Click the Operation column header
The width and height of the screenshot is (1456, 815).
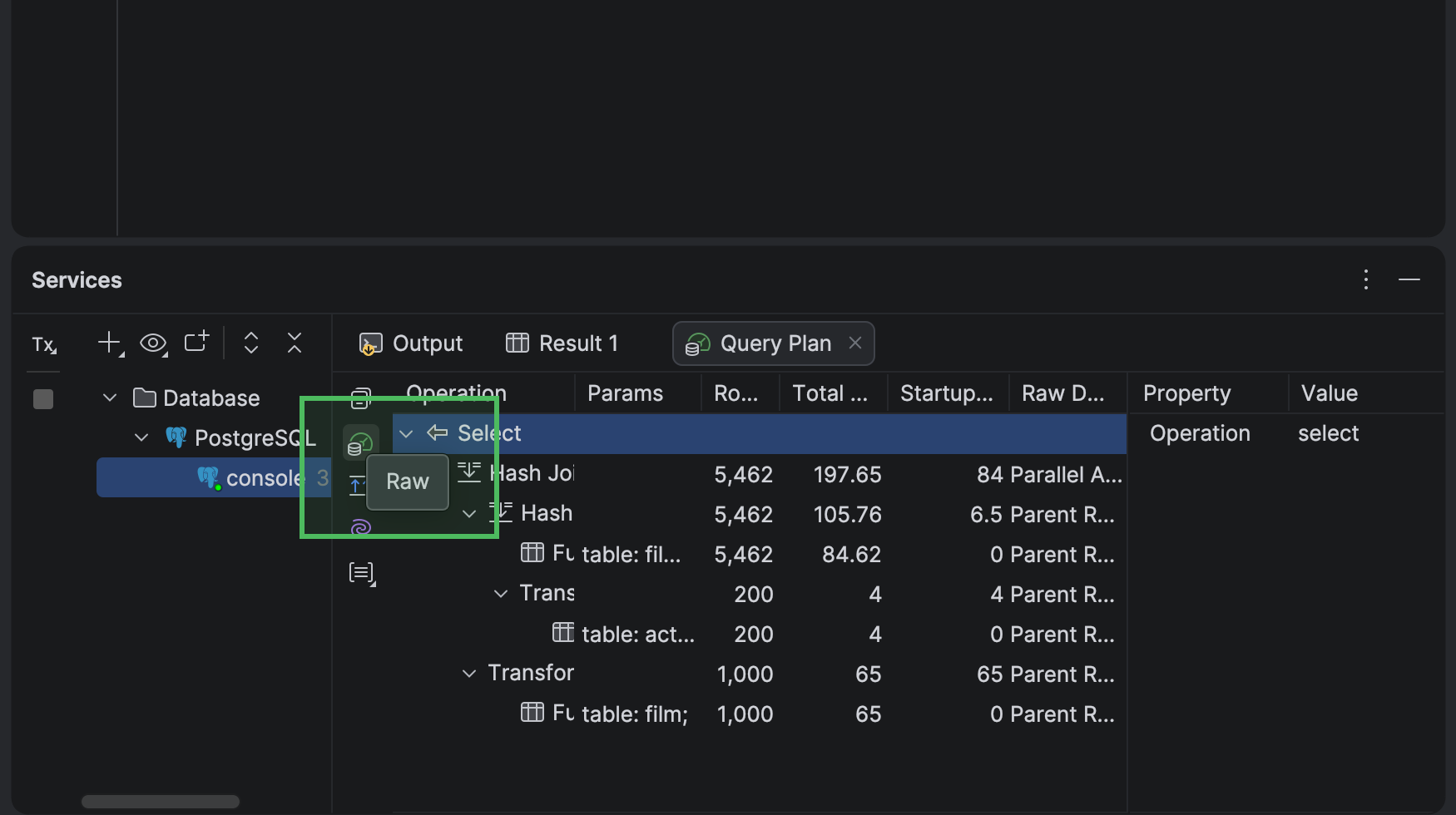(x=456, y=393)
